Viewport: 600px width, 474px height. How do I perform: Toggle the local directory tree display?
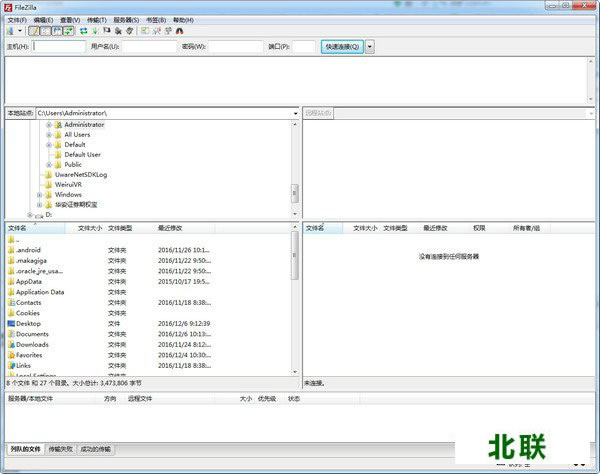click(46, 31)
